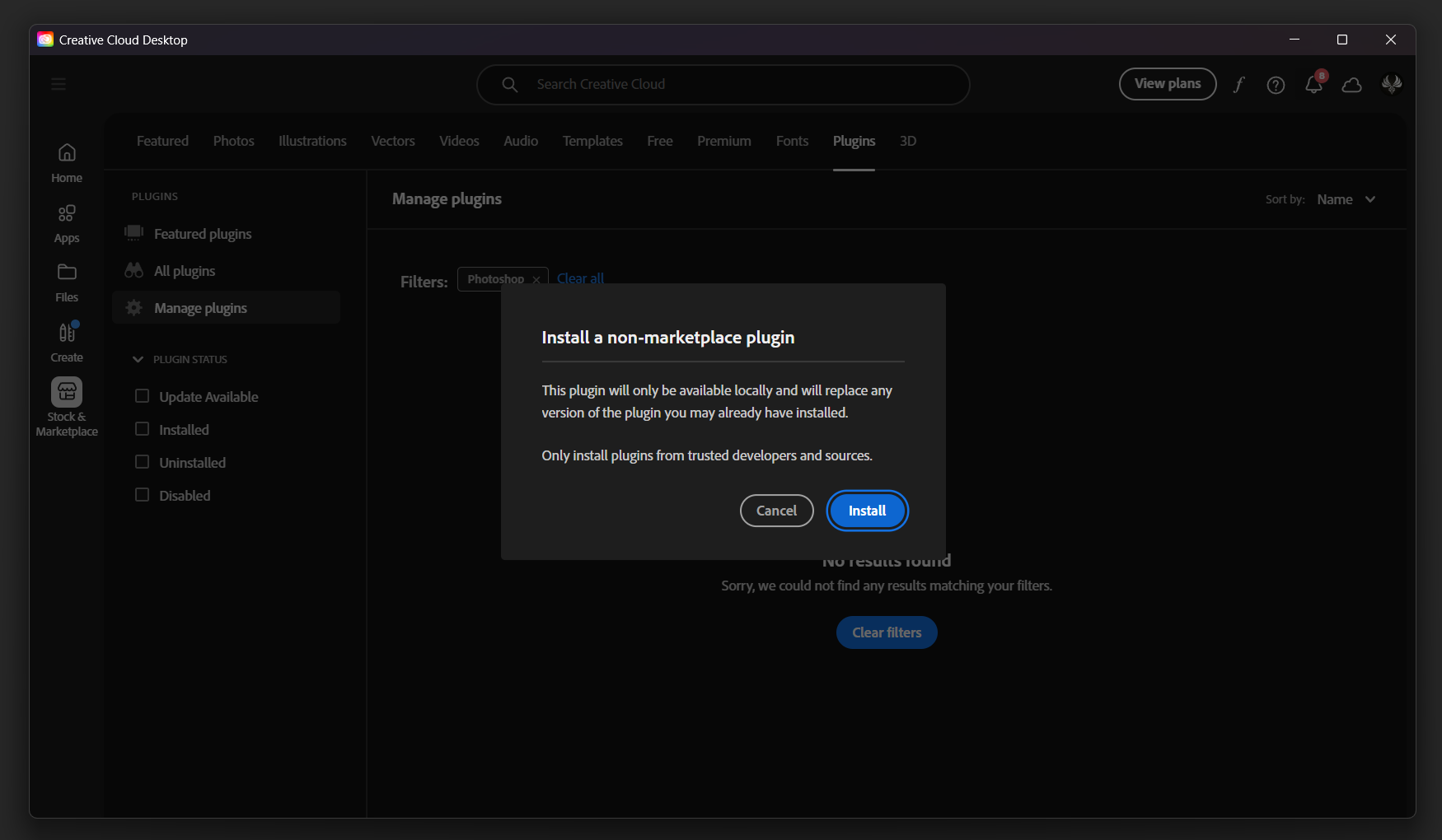
Task: Click Install in the dialog
Action: (867, 511)
